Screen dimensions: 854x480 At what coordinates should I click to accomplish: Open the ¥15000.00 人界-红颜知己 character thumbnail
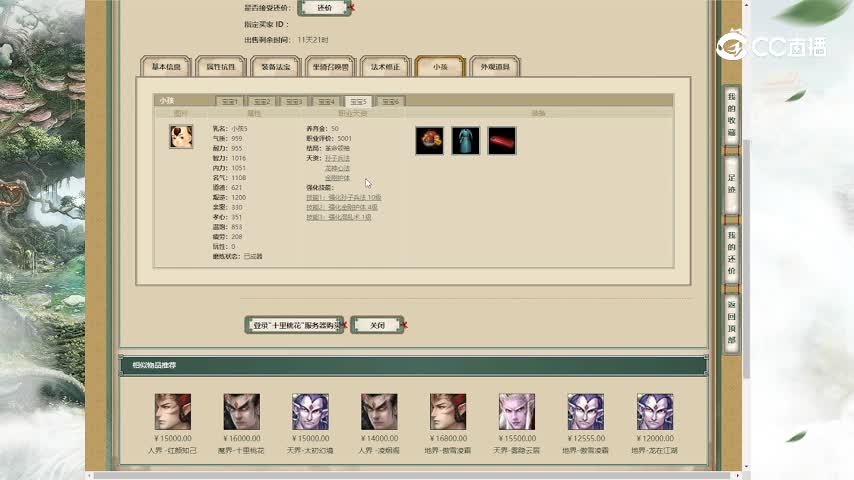coord(173,412)
